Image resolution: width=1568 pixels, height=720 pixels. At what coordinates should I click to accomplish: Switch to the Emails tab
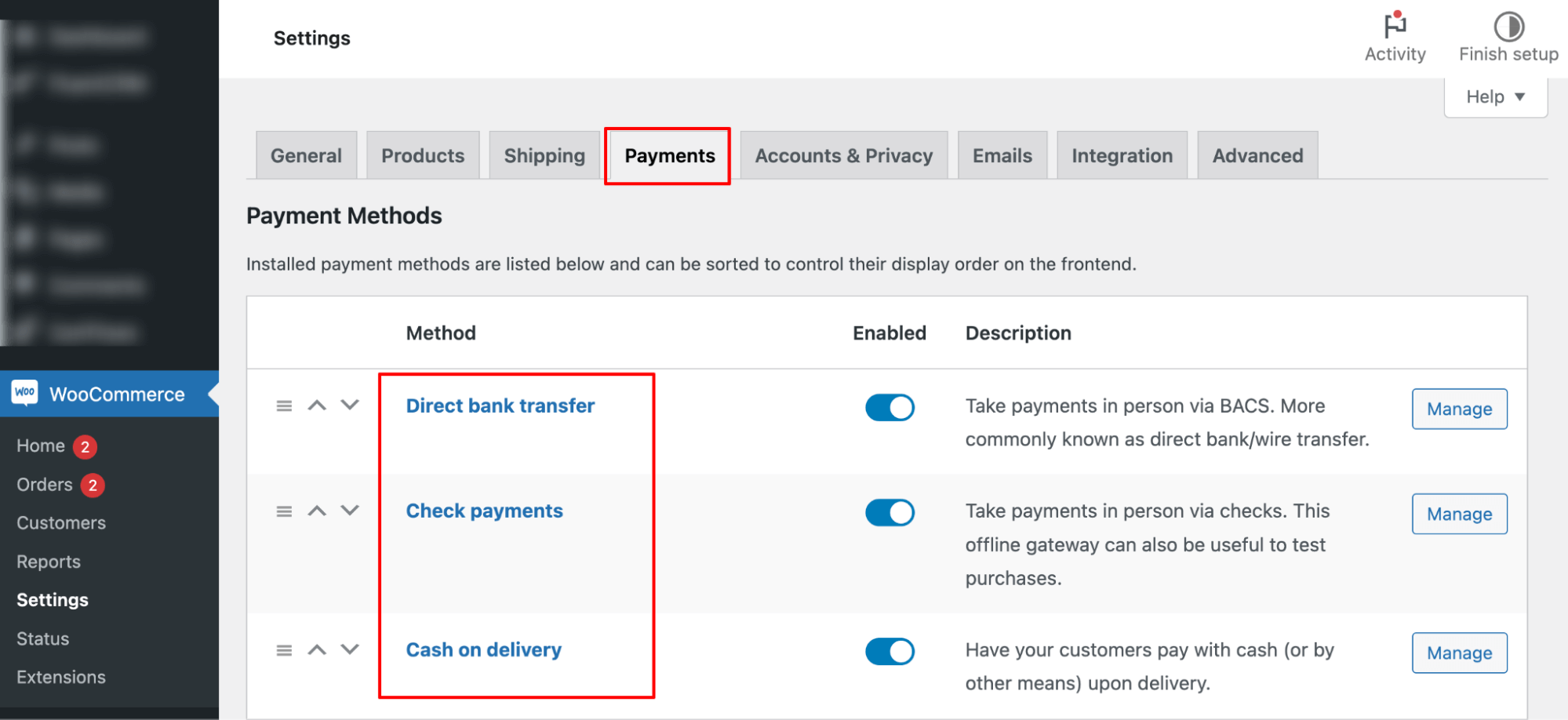[x=1002, y=155]
